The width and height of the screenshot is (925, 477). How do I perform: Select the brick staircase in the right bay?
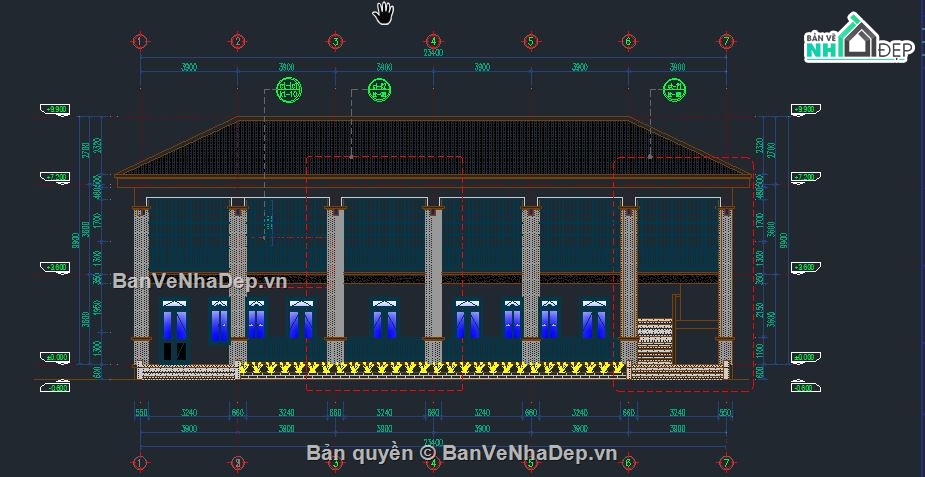655,341
